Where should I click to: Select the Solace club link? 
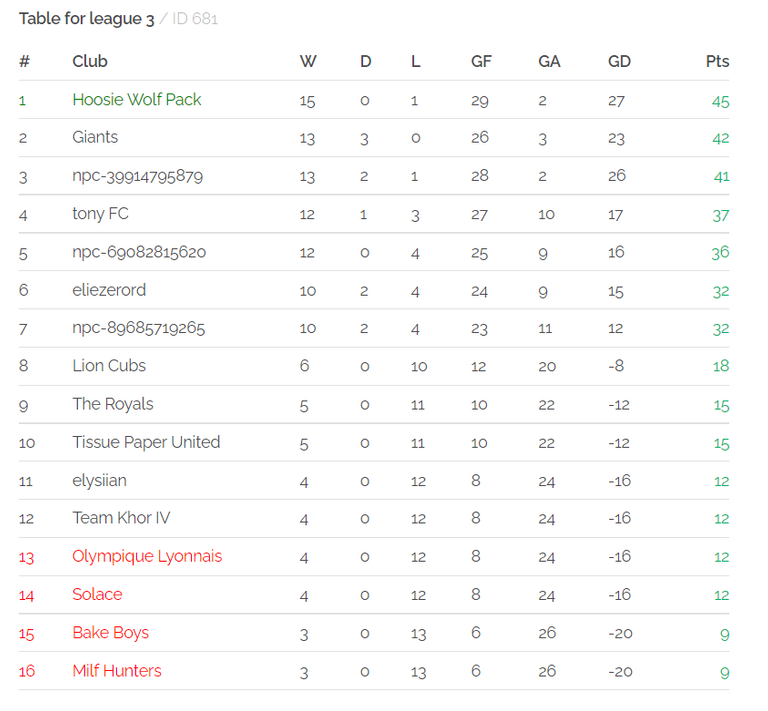click(x=97, y=594)
